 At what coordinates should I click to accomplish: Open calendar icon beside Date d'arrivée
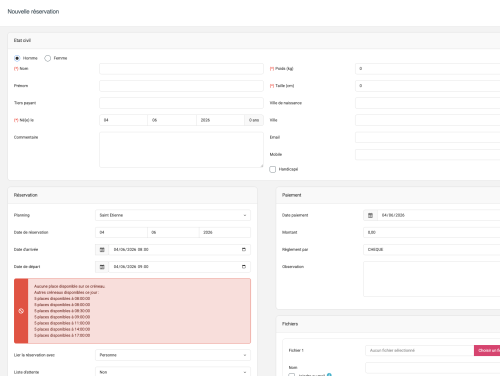(x=102, y=250)
